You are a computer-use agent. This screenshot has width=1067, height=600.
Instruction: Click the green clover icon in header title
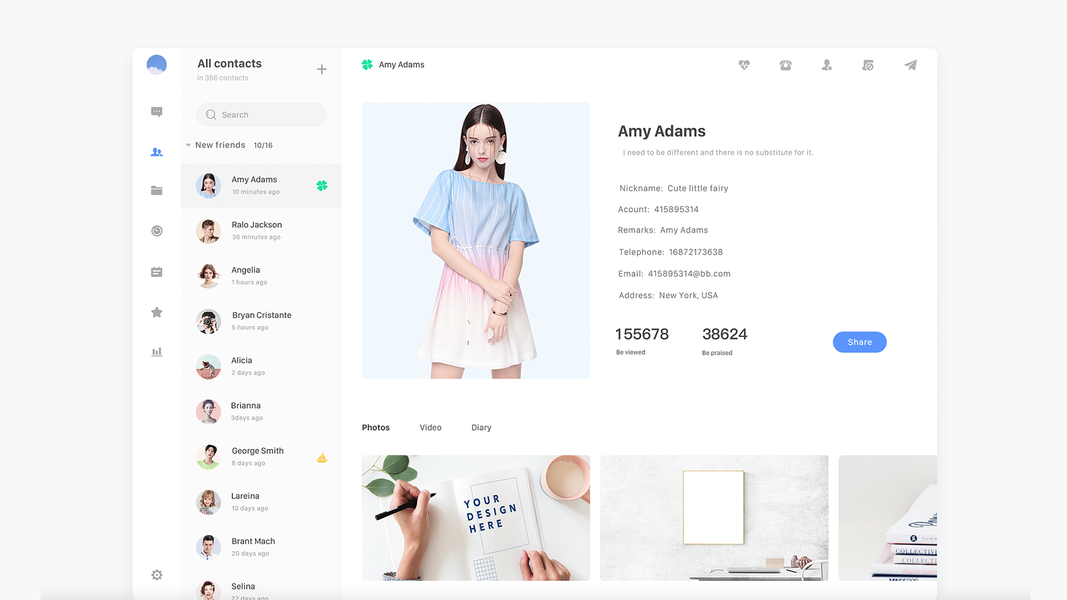point(367,65)
